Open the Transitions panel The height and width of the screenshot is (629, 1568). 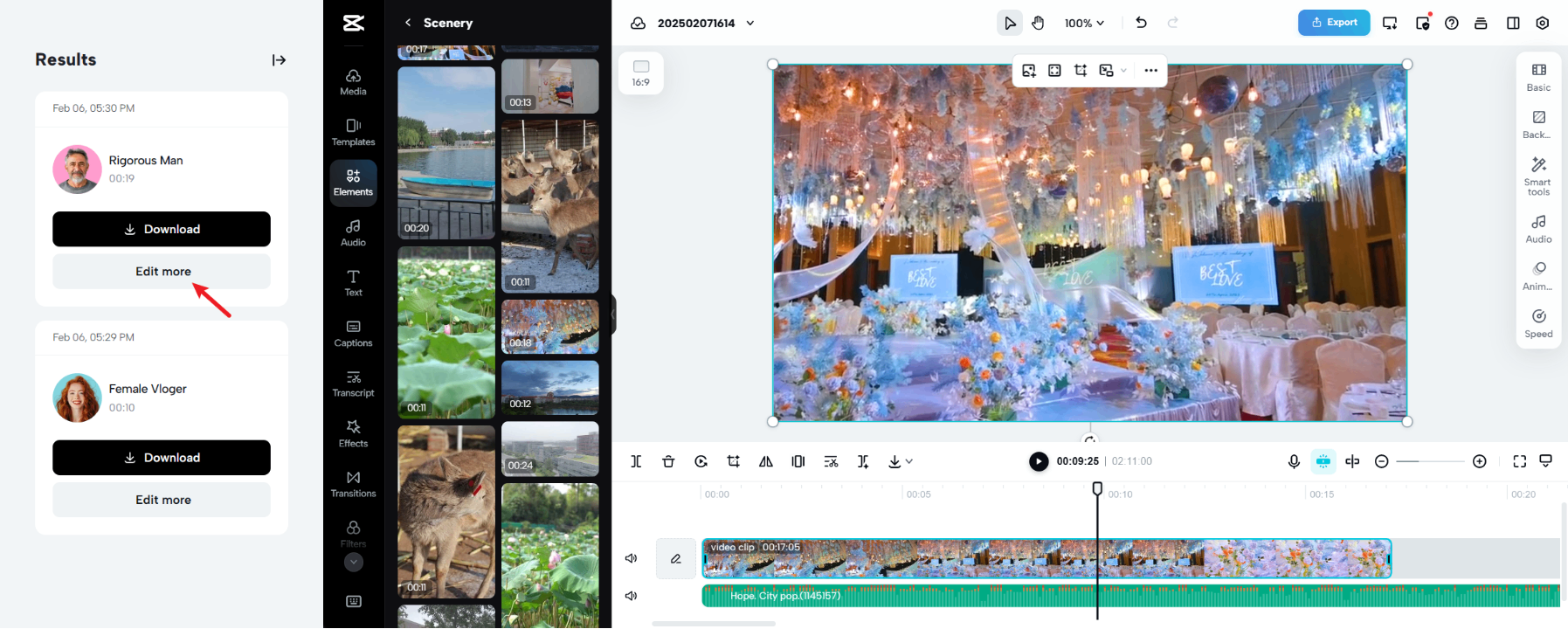tap(353, 484)
